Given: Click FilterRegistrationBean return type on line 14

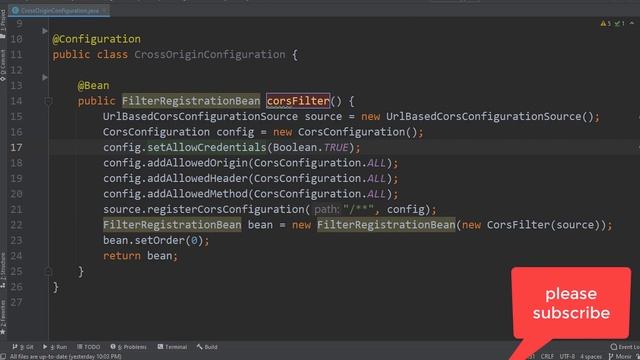Looking at the screenshot, I should [x=191, y=101].
